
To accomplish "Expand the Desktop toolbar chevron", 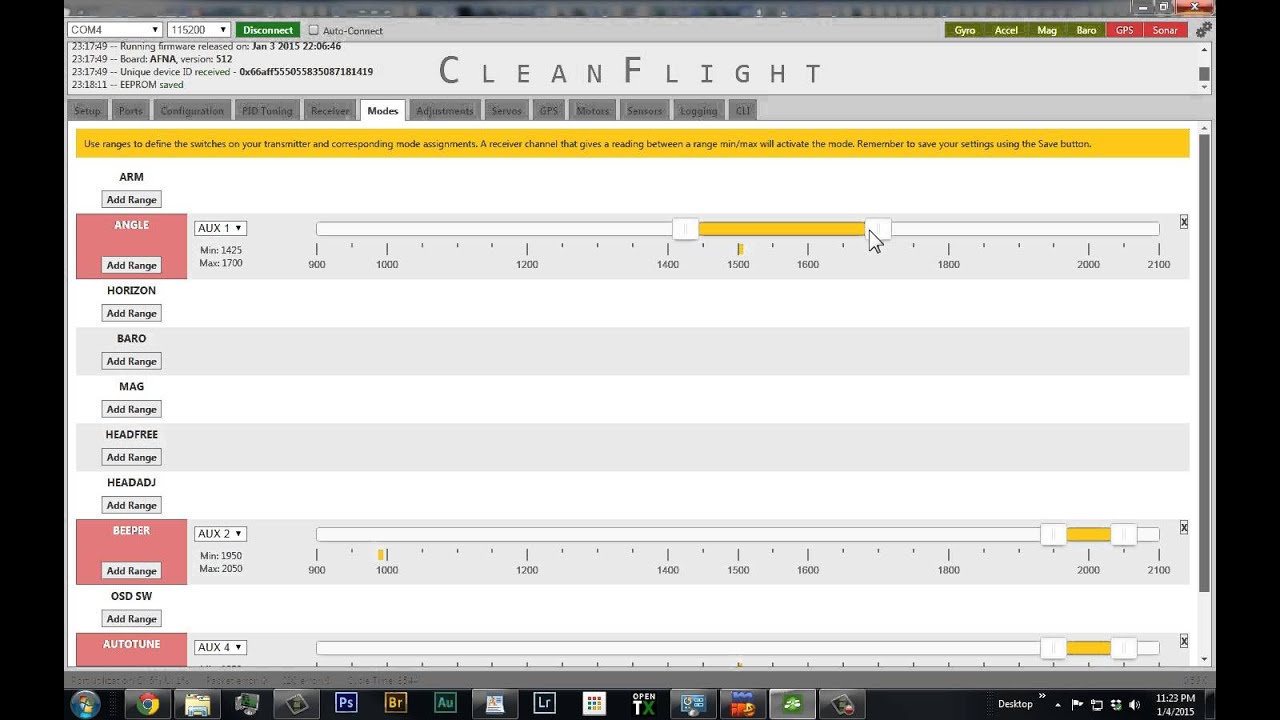I will pos(1043,697).
